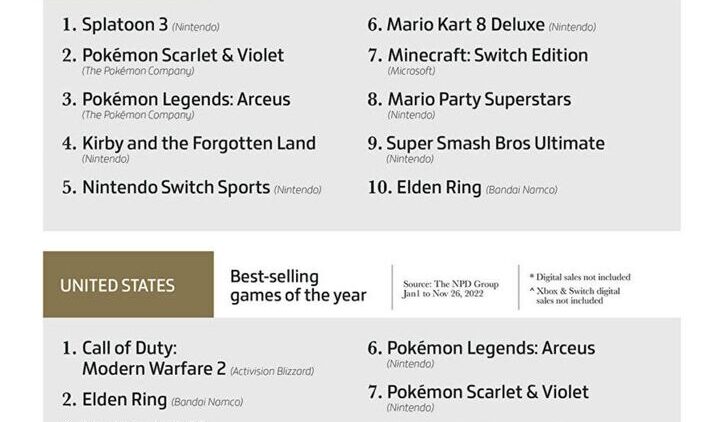Click the gold UNITED STATES label
Image resolution: width=723 pixels, height=422 pixels.
click(117, 285)
